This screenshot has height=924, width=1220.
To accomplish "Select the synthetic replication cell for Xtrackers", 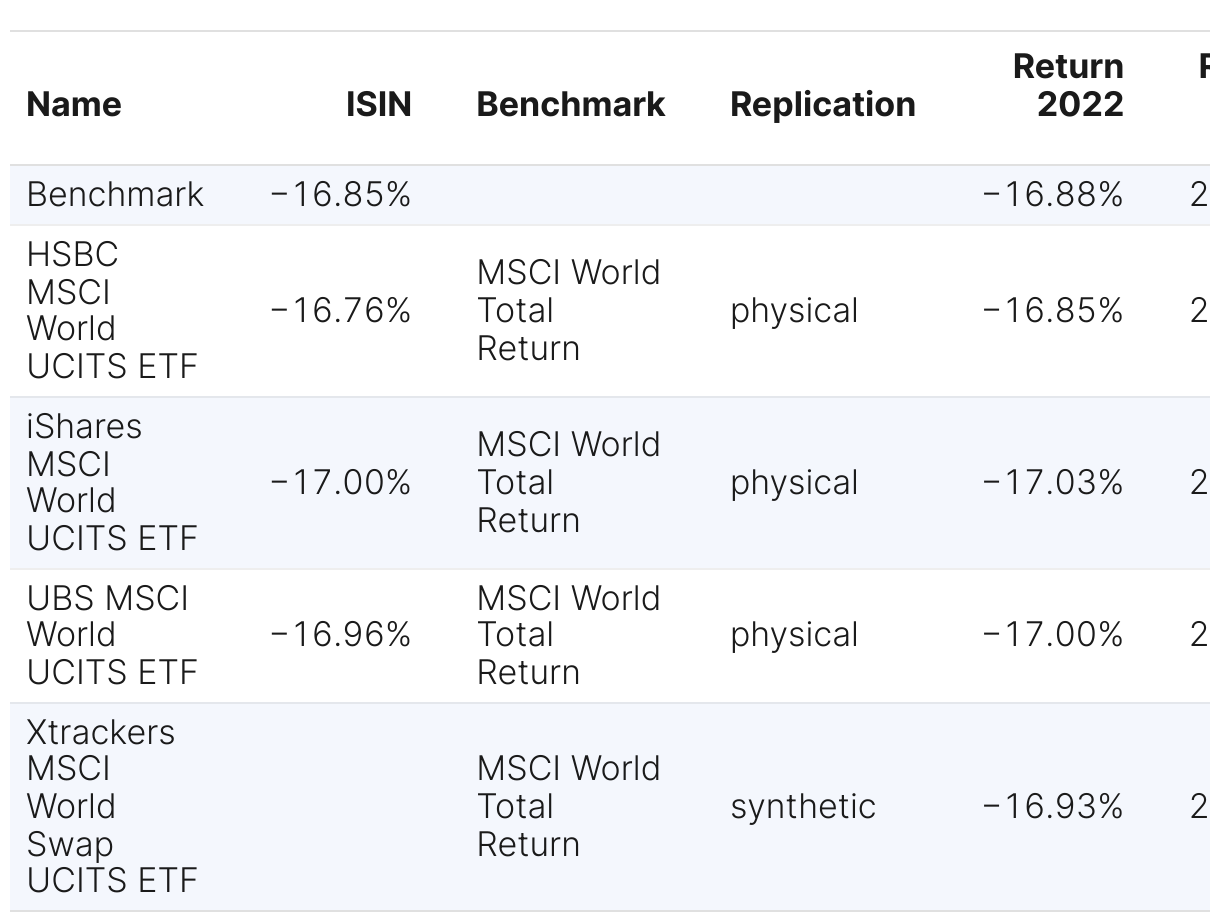I will (x=803, y=807).
